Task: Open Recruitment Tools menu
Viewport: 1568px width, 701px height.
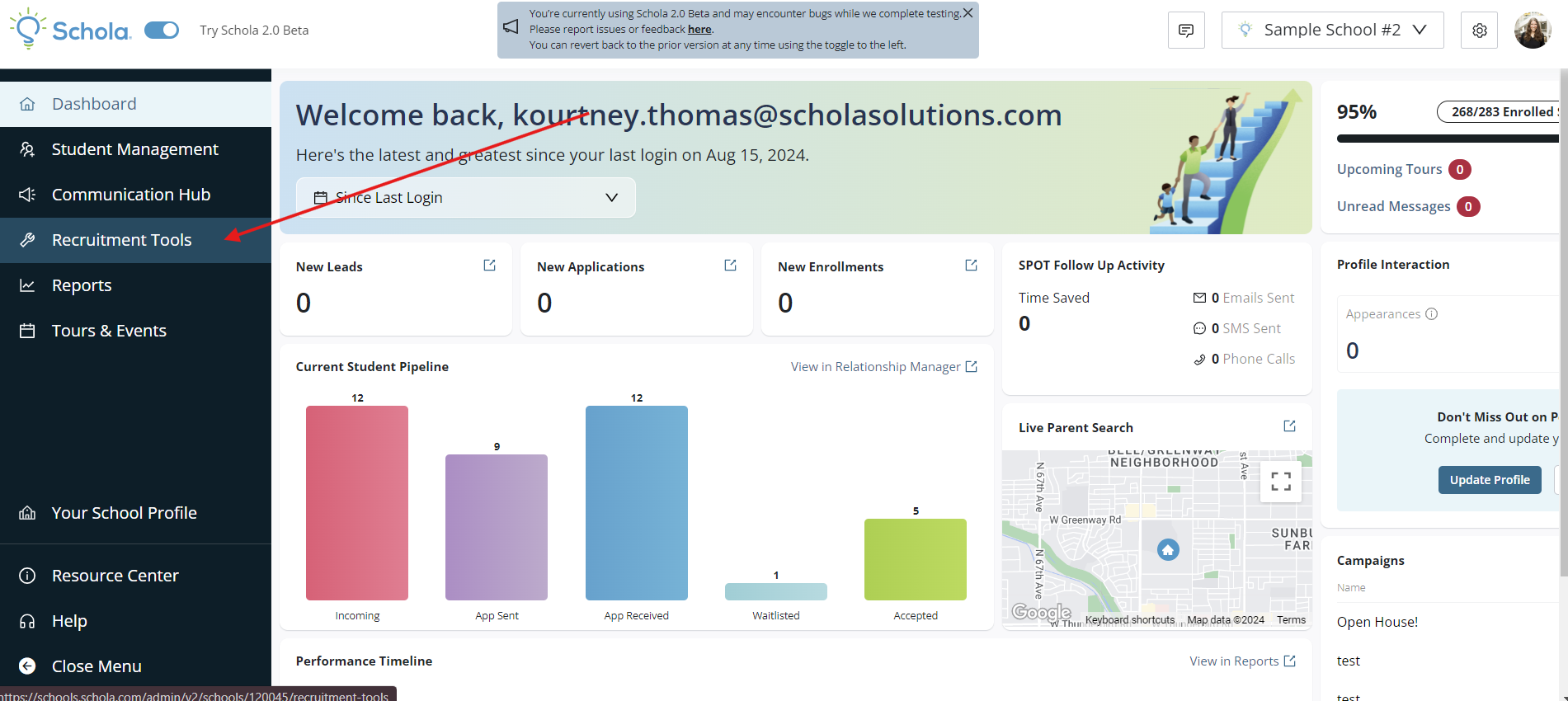Action: pos(135,240)
